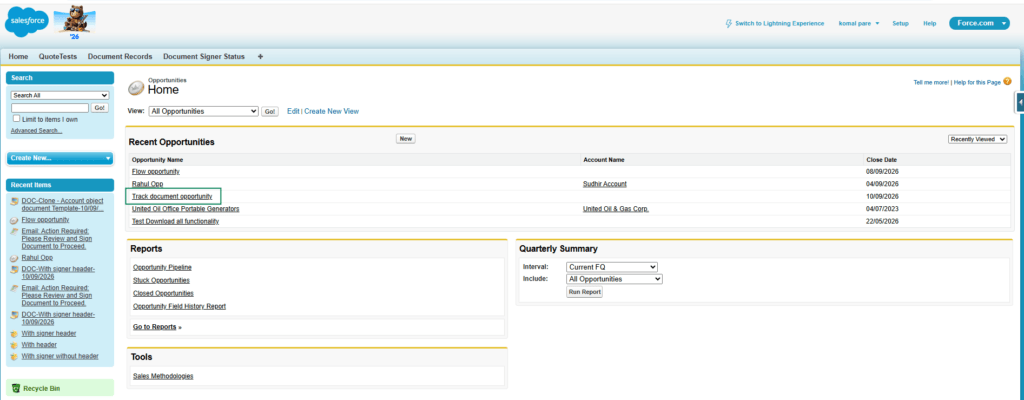This screenshot has width=1024, height=400.
Task: Open United Oil & Gas Corp. account
Action: [x=616, y=209]
